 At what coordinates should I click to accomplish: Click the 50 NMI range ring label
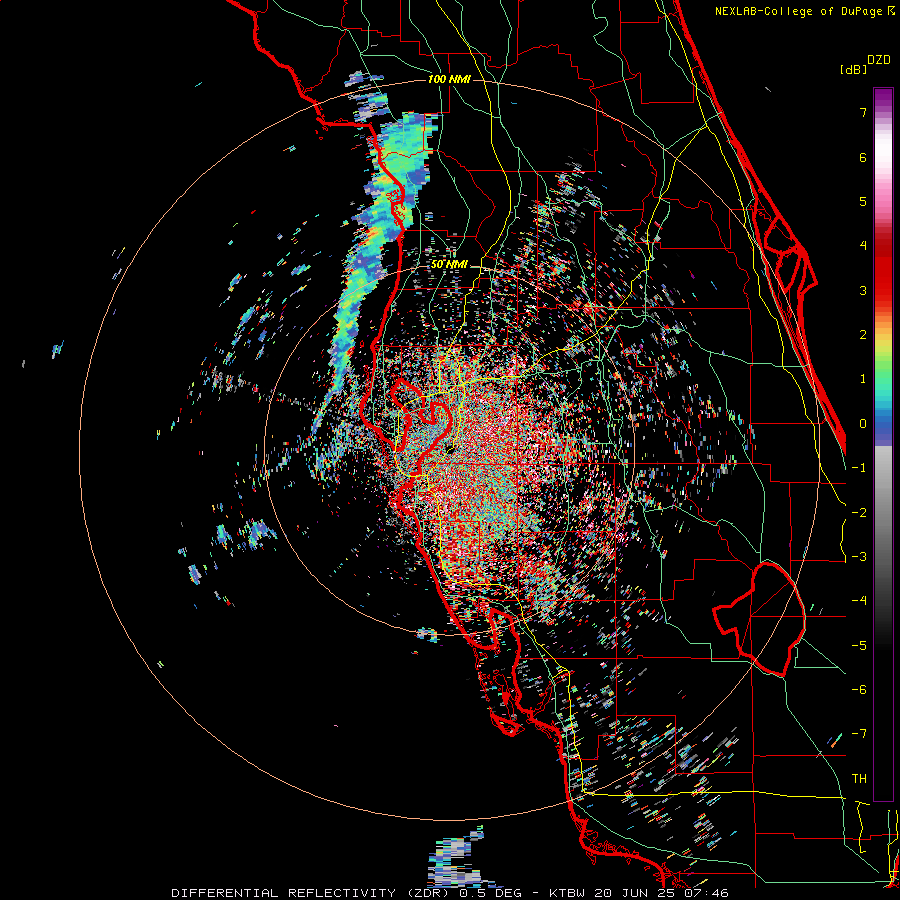449,265
